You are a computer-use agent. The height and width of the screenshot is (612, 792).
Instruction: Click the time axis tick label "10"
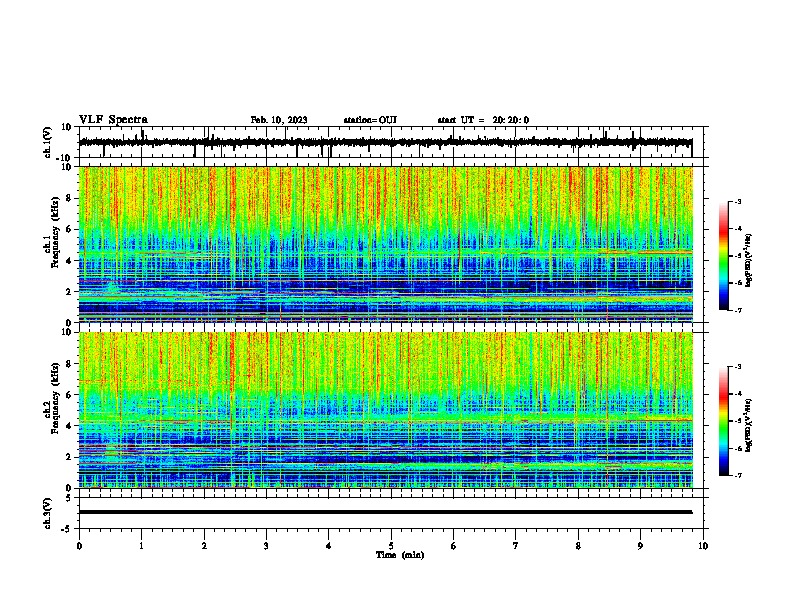pyautogui.click(x=703, y=546)
